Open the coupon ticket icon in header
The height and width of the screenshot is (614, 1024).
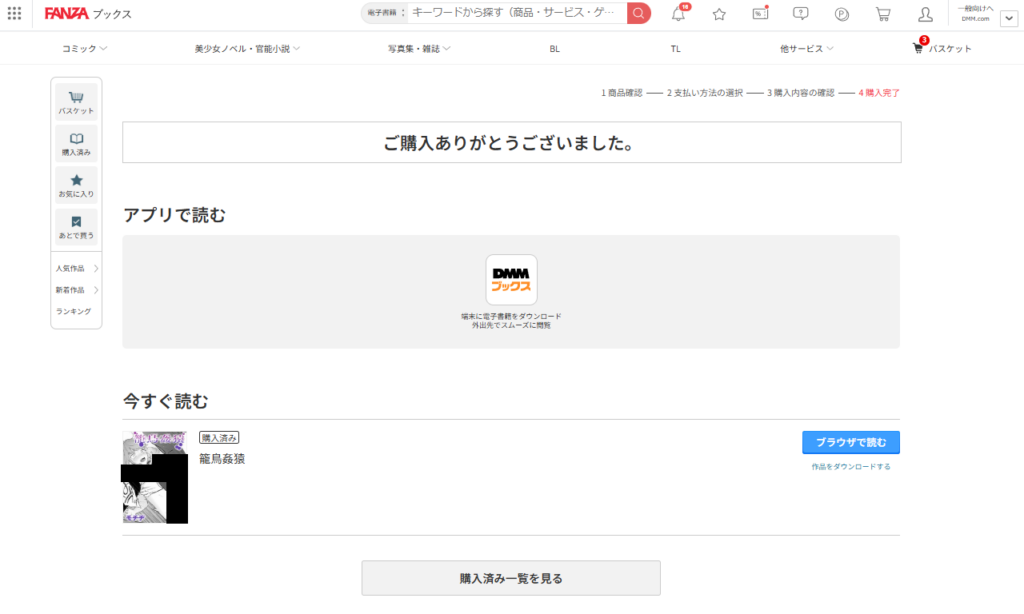click(x=760, y=13)
